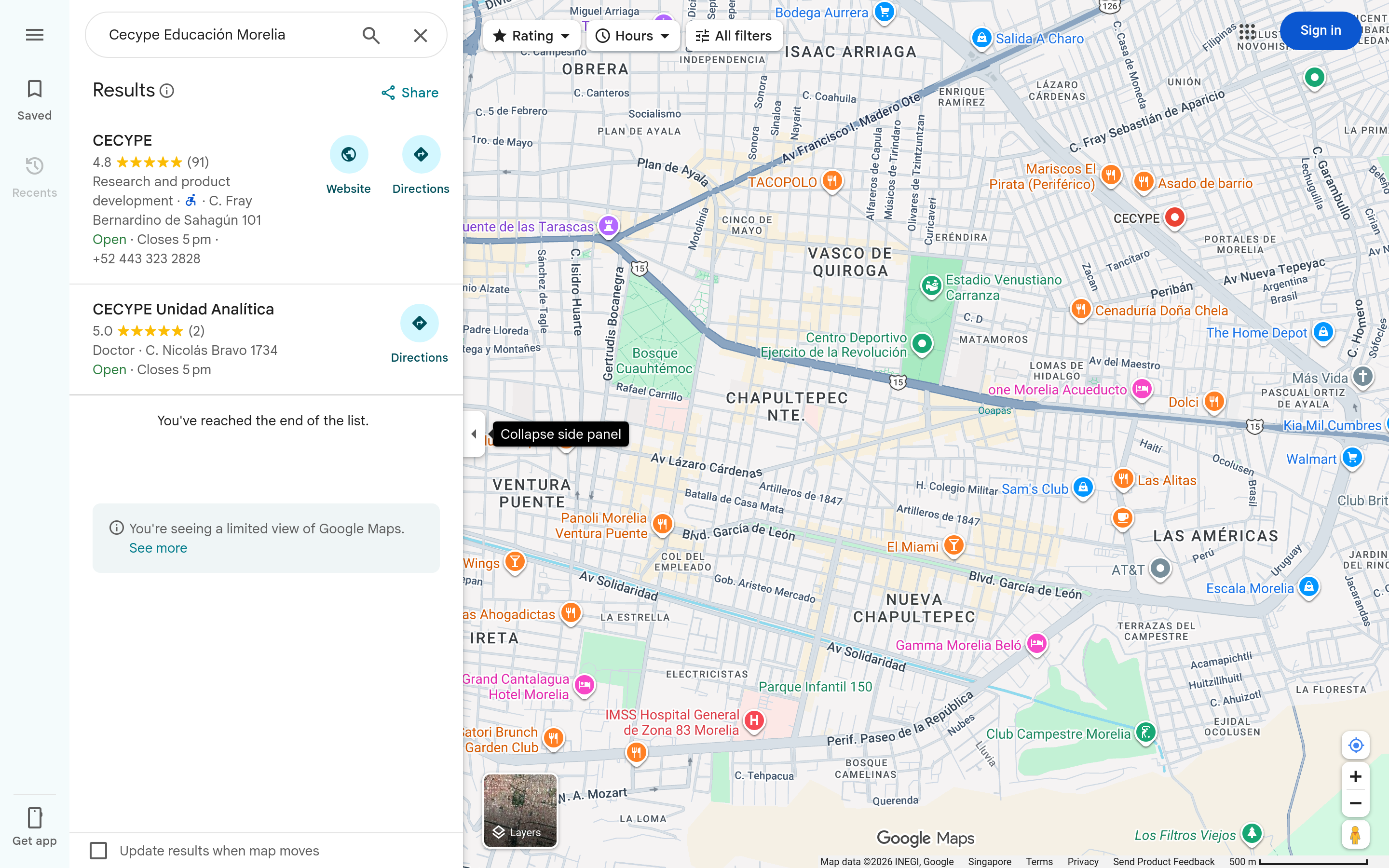Collapse the side panel arrow
Viewport: 1389px width, 868px height.
474,434
